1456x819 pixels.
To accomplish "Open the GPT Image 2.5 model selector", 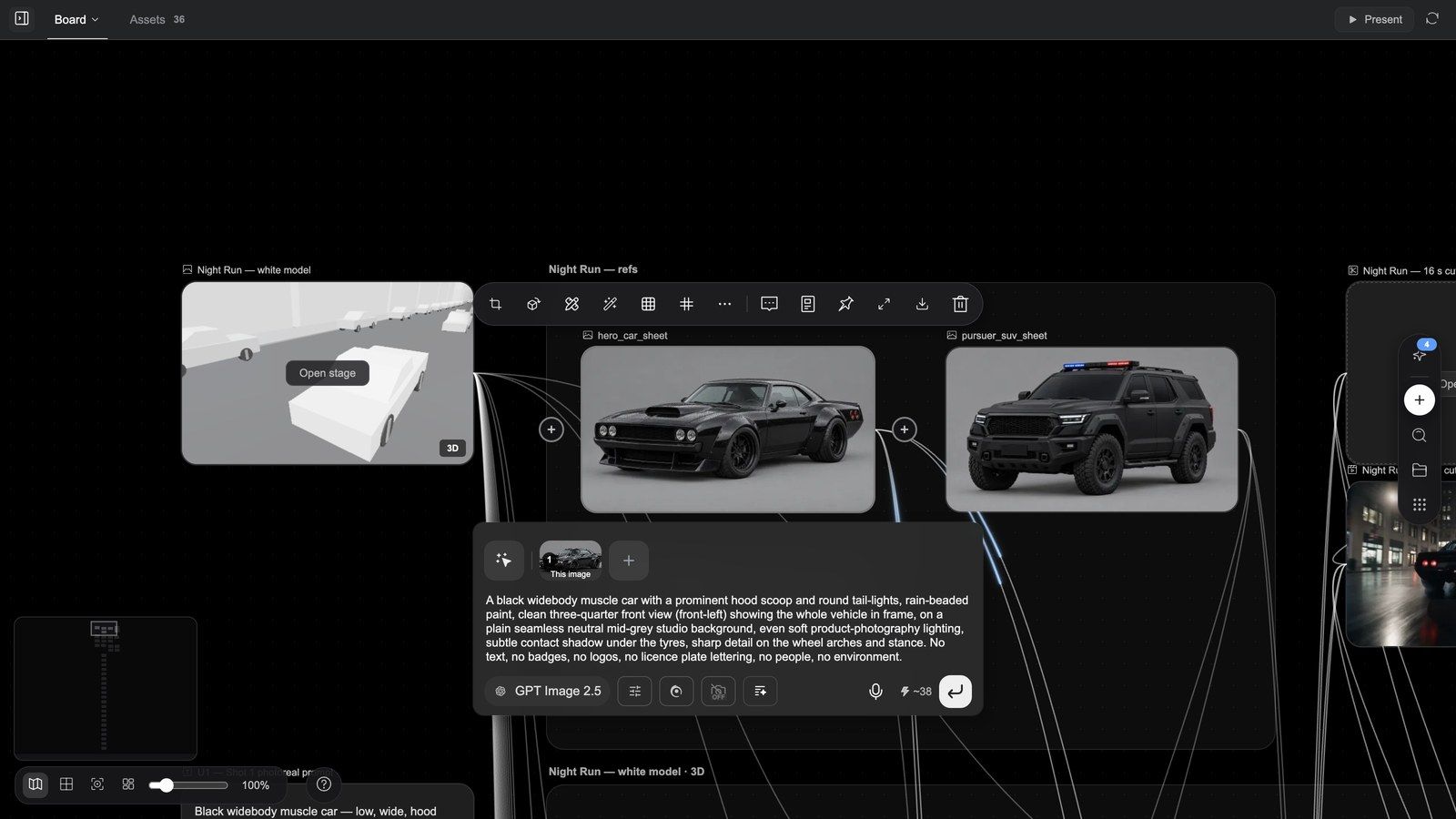I will click(548, 692).
